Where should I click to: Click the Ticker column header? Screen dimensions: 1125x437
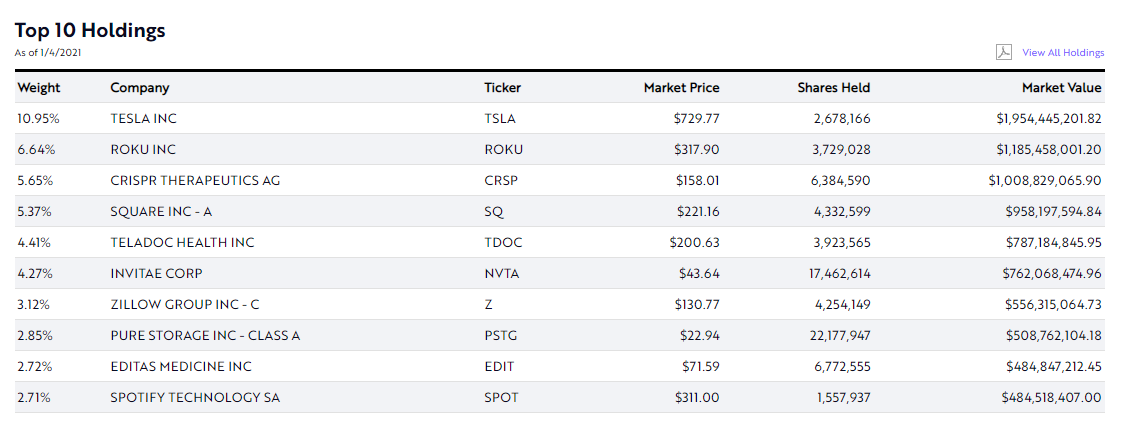(502, 88)
